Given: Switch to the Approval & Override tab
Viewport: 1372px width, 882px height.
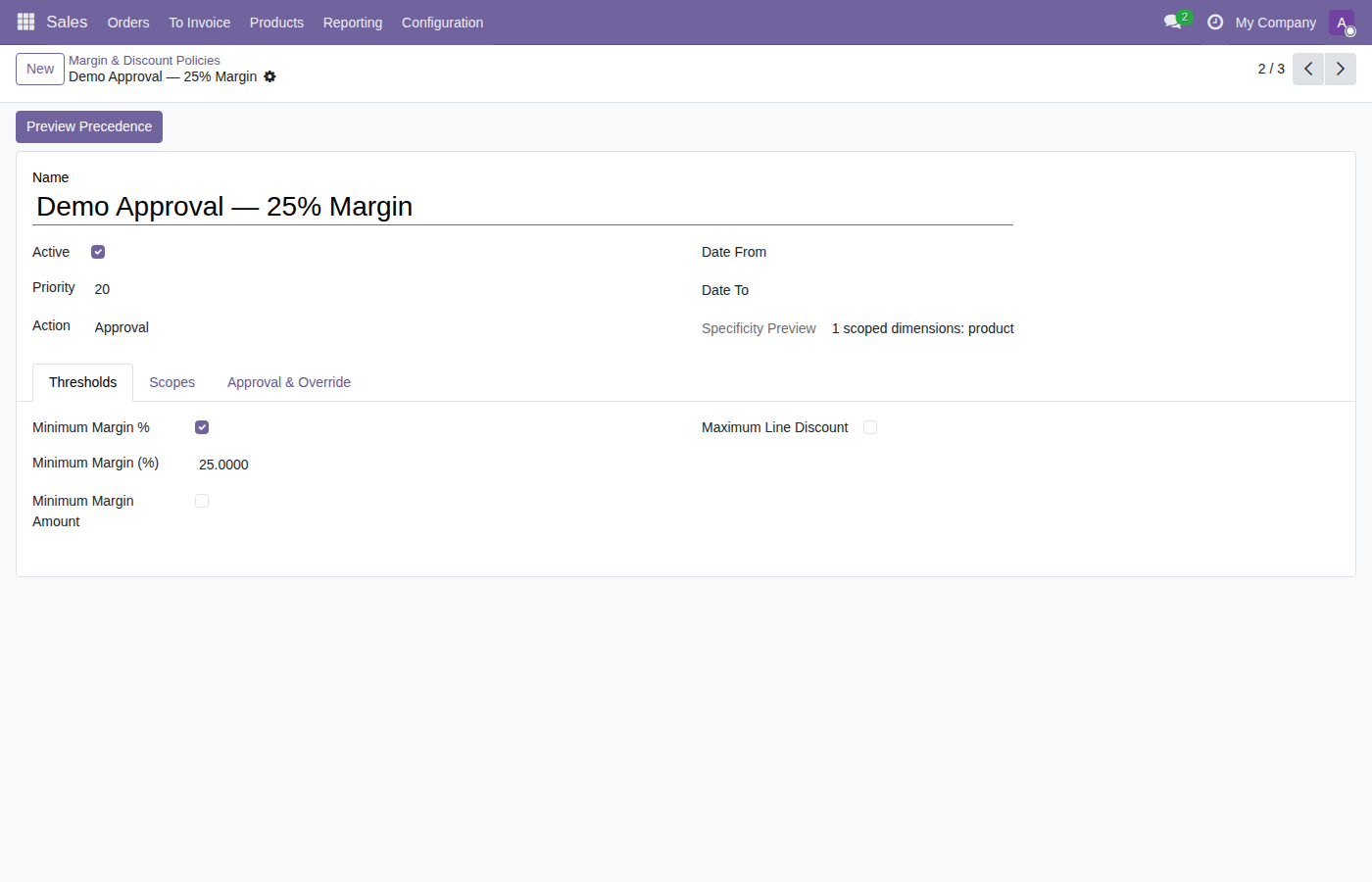Looking at the screenshot, I should tap(289, 382).
